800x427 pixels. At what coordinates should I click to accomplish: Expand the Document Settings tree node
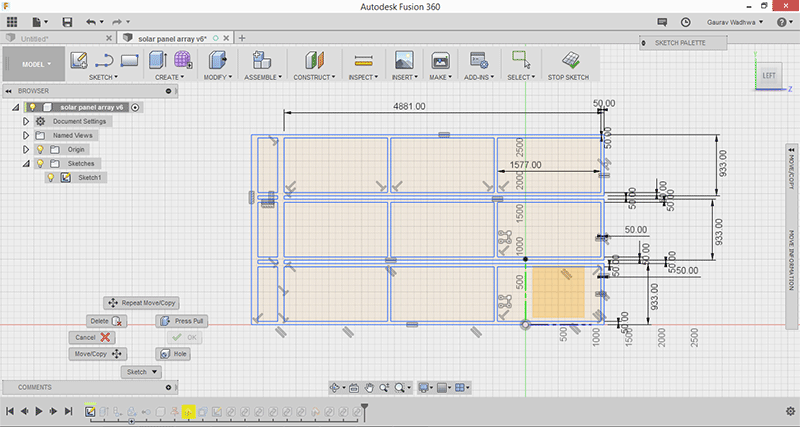coord(26,121)
